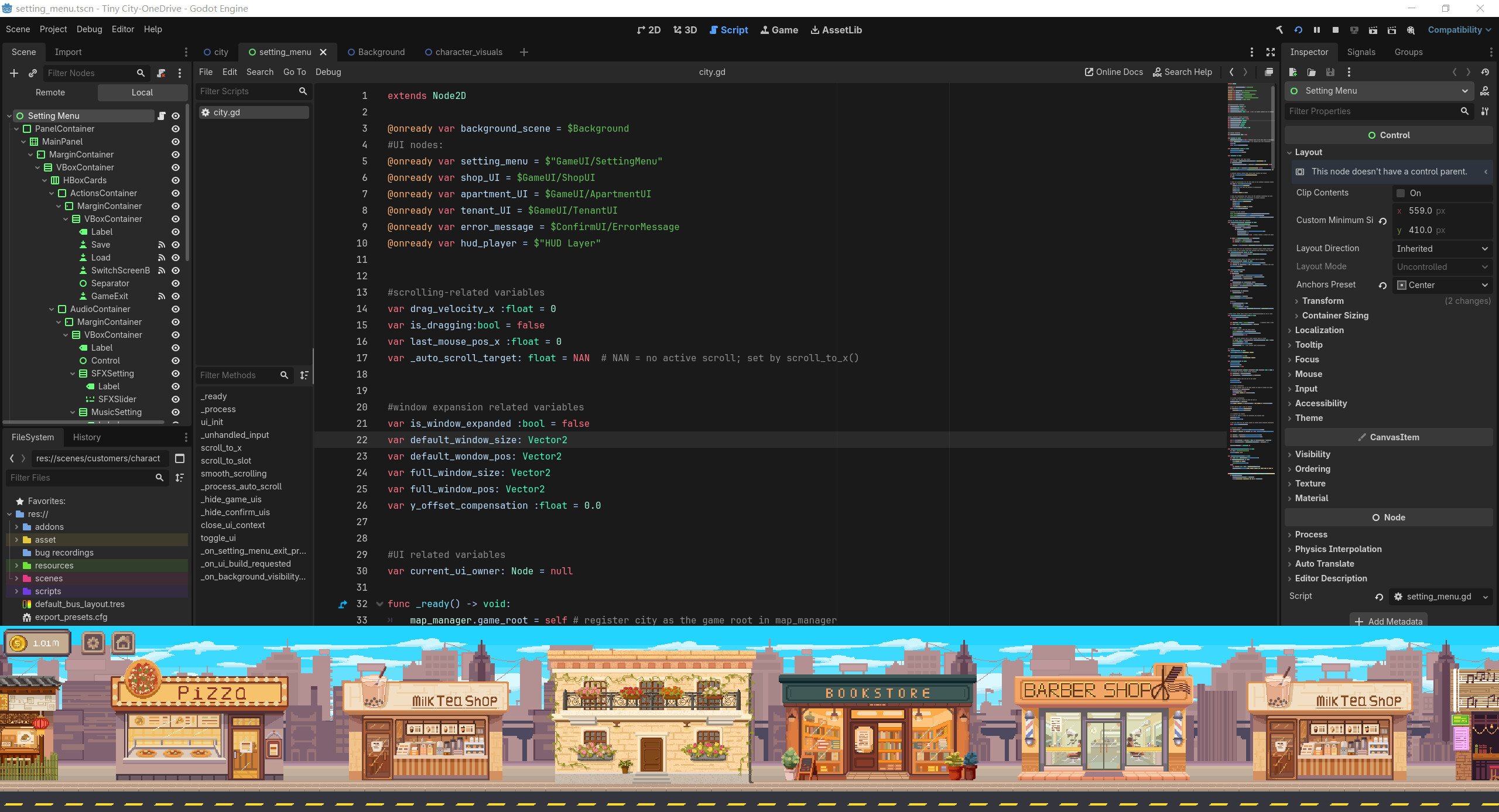Run the current scene clapperboard icon
The image size is (1499, 812).
point(1373,30)
